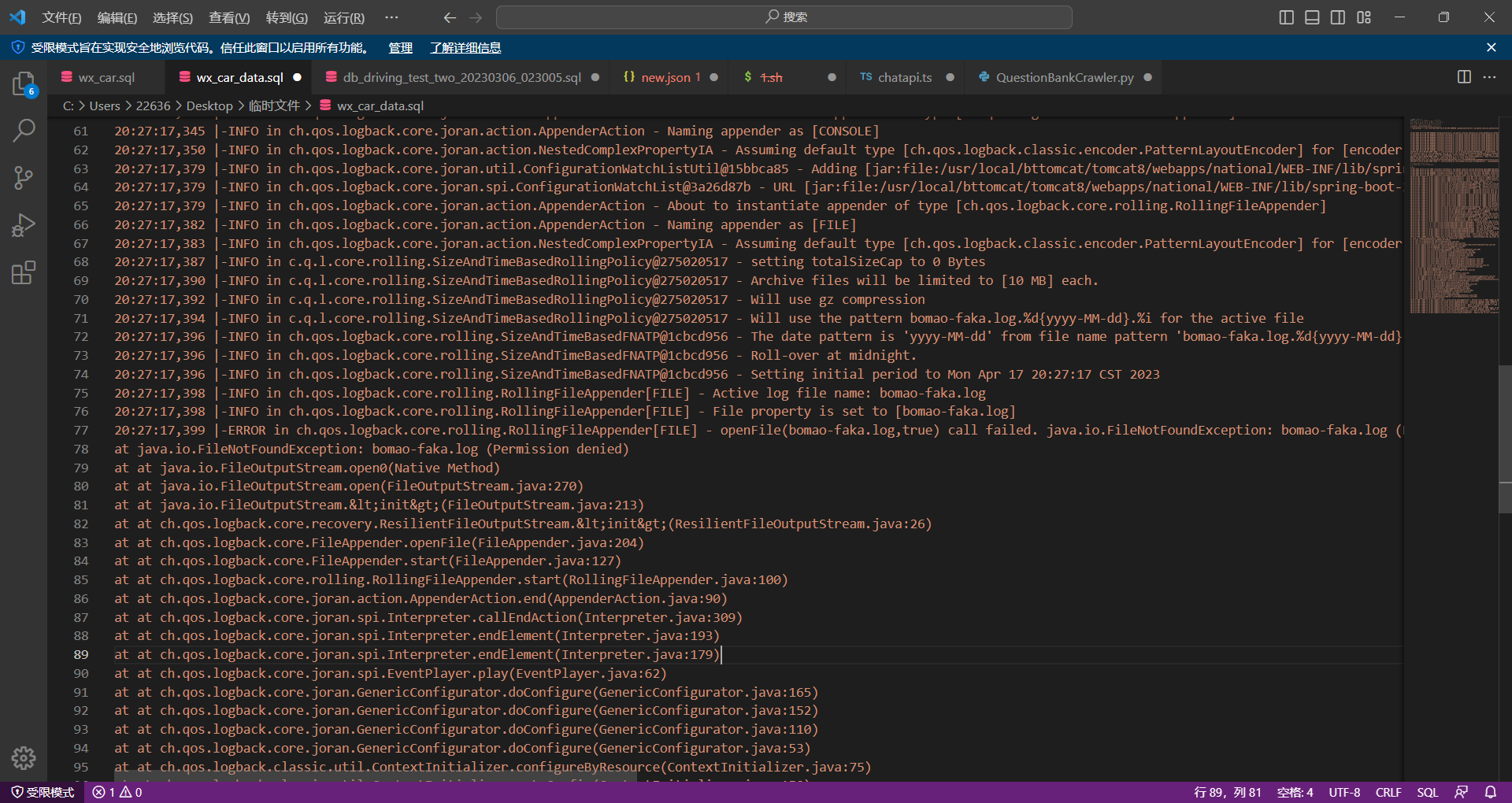Open the Explorer view in activity bar
1512x803 pixels.
pyautogui.click(x=24, y=83)
